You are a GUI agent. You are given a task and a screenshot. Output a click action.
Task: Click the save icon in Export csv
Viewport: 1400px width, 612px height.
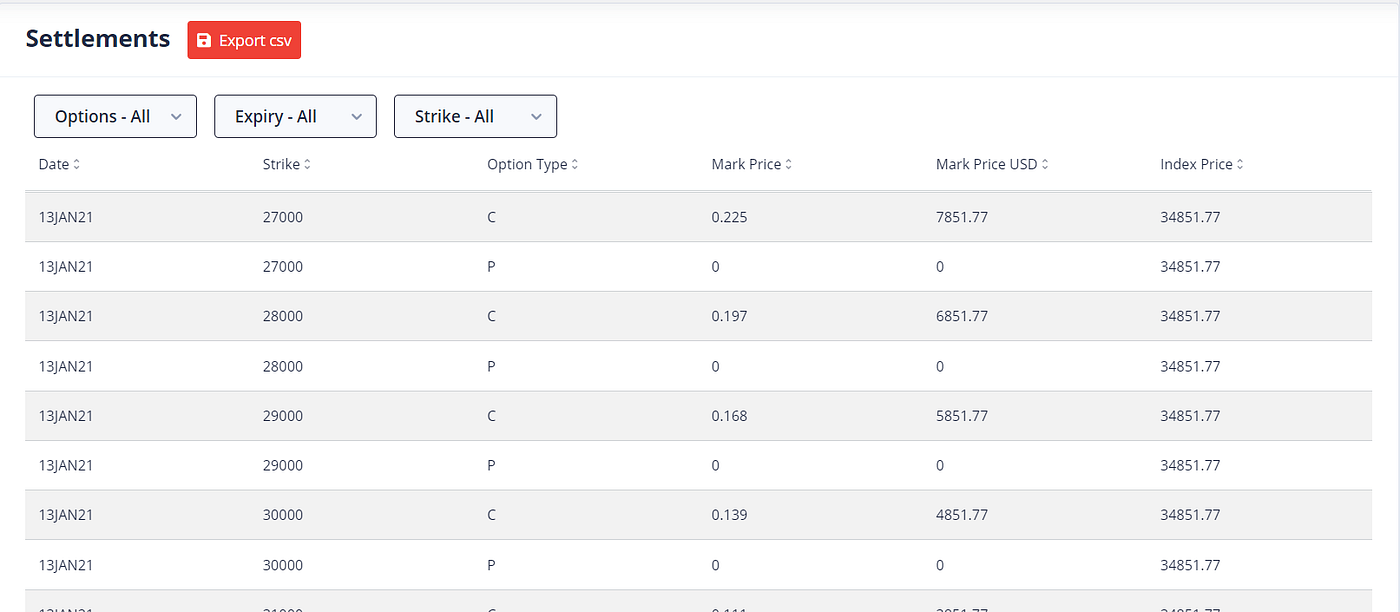pos(204,40)
